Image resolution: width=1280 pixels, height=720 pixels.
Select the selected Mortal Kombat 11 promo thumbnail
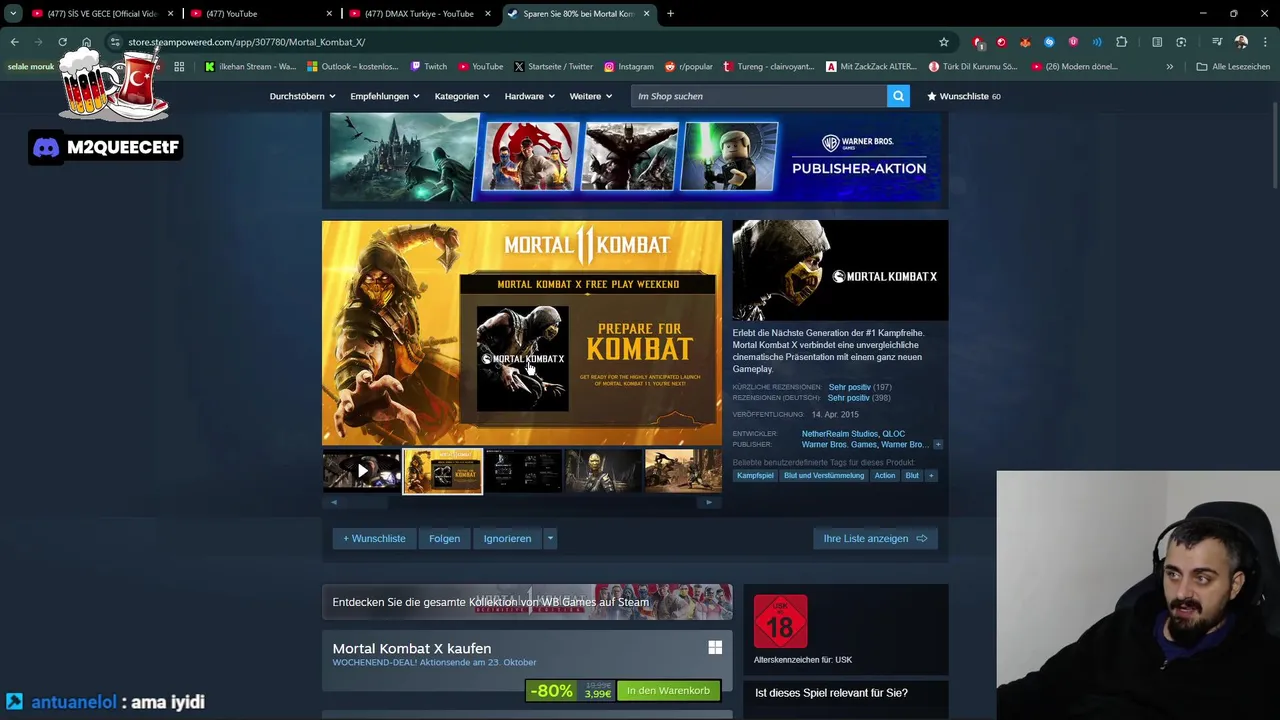pos(442,471)
